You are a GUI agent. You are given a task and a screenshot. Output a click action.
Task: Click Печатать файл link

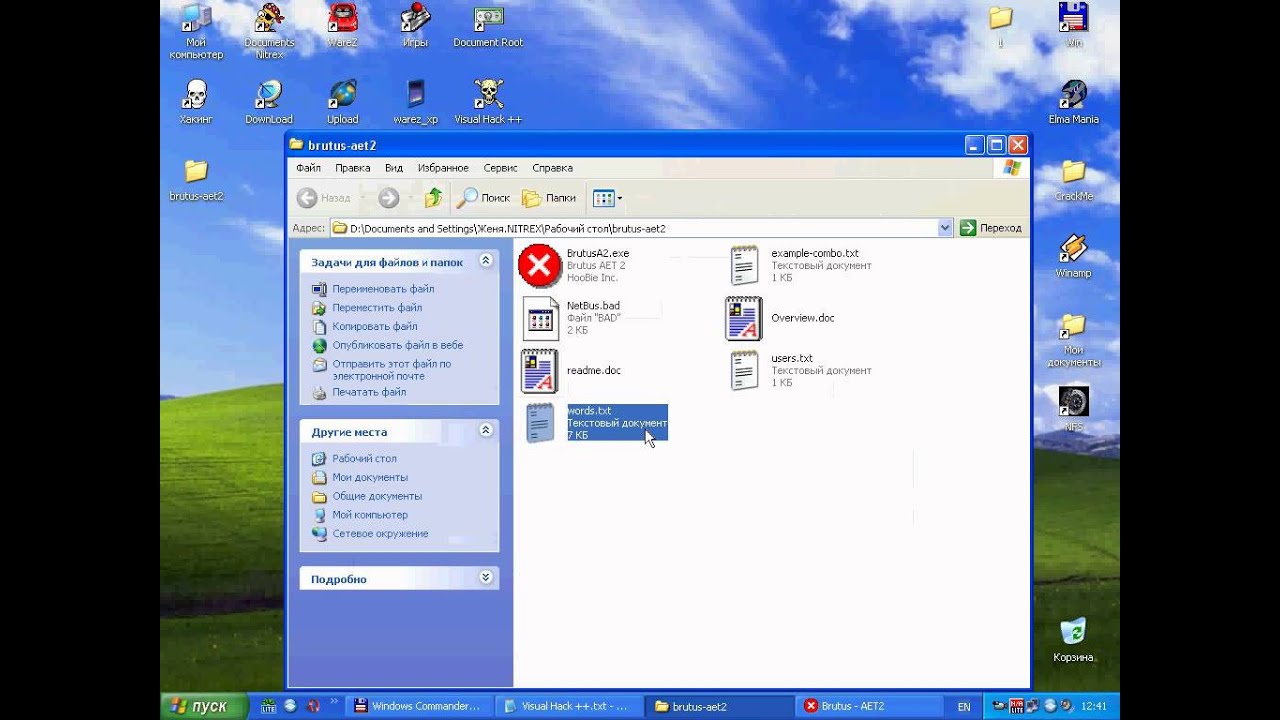(369, 392)
